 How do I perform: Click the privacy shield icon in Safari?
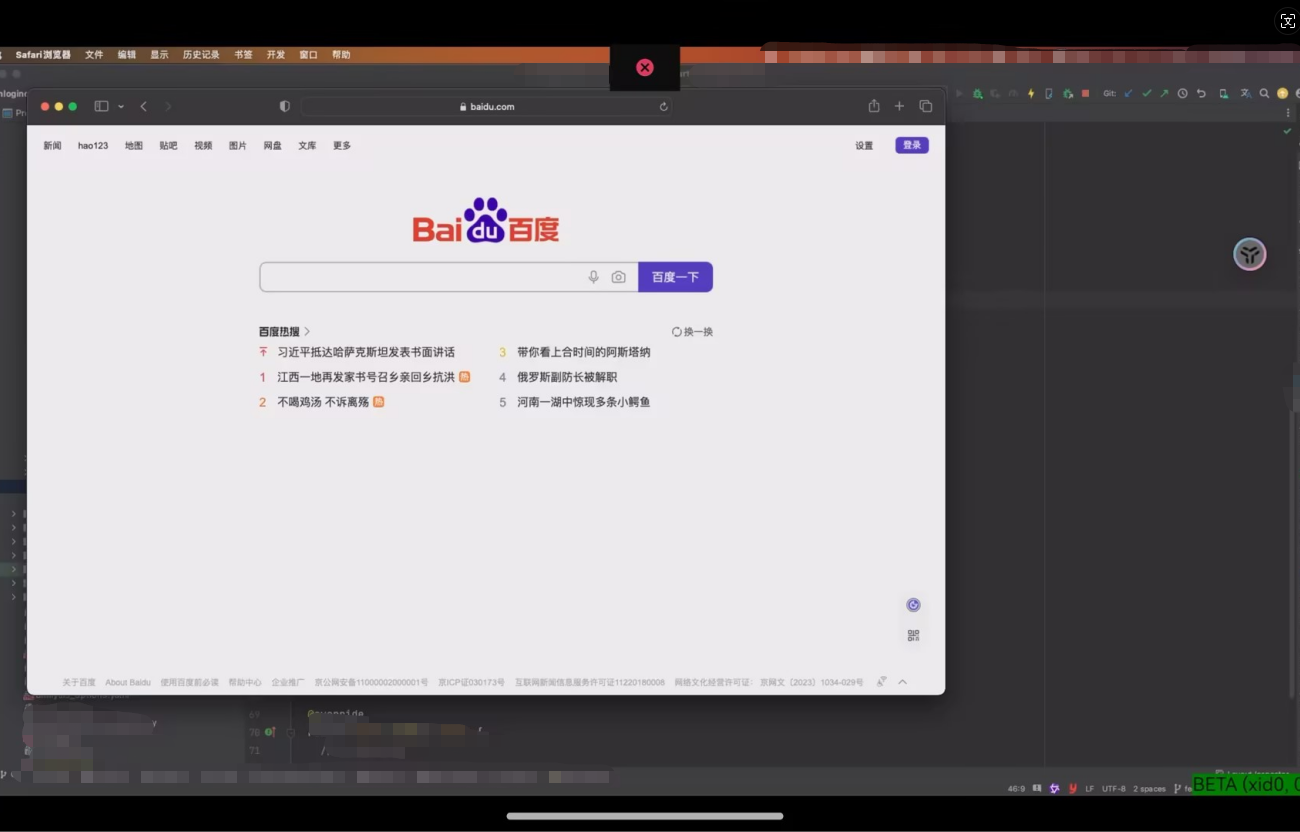coord(285,106)
